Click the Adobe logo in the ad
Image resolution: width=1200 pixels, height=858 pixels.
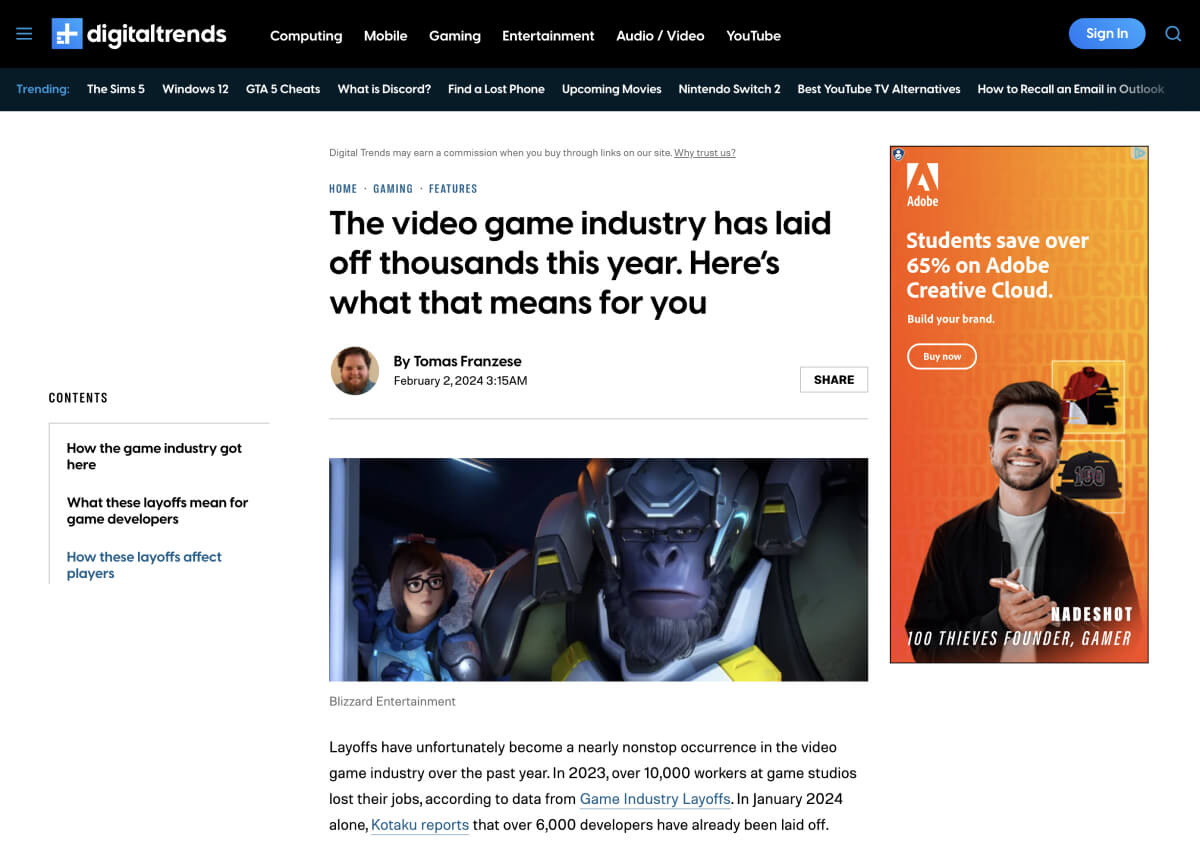coord(922,186)
